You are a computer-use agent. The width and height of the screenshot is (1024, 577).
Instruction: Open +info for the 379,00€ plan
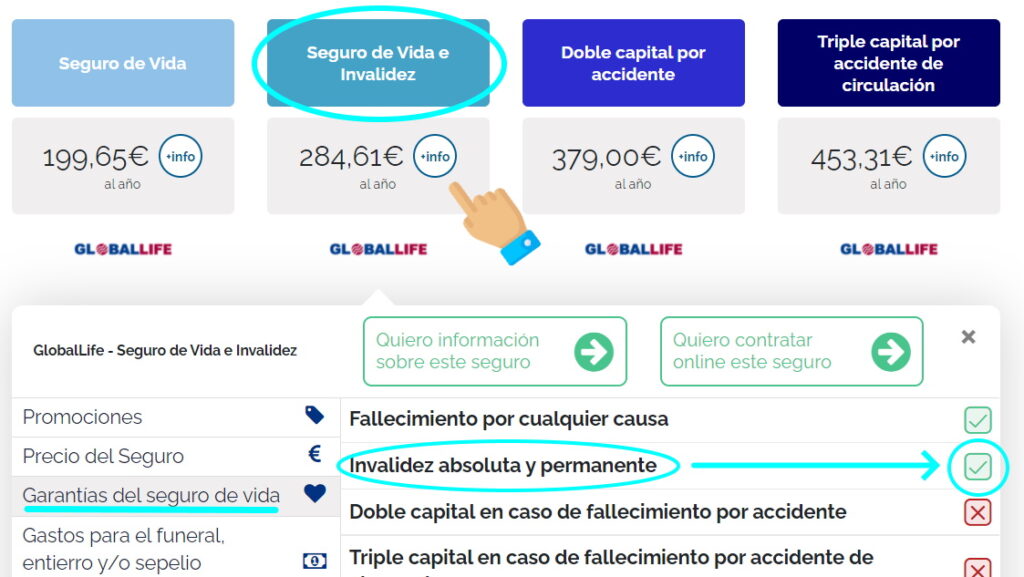[693, 156]
